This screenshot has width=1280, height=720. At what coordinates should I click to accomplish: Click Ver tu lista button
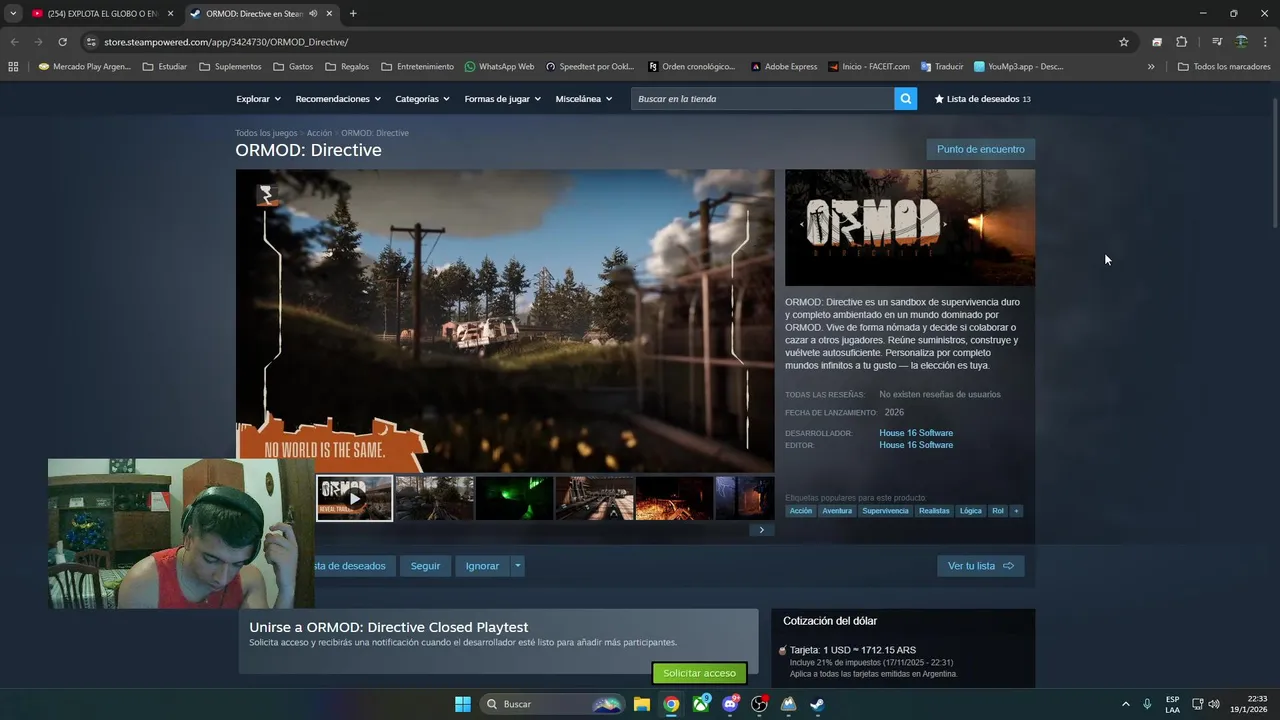tap(980, 566)
